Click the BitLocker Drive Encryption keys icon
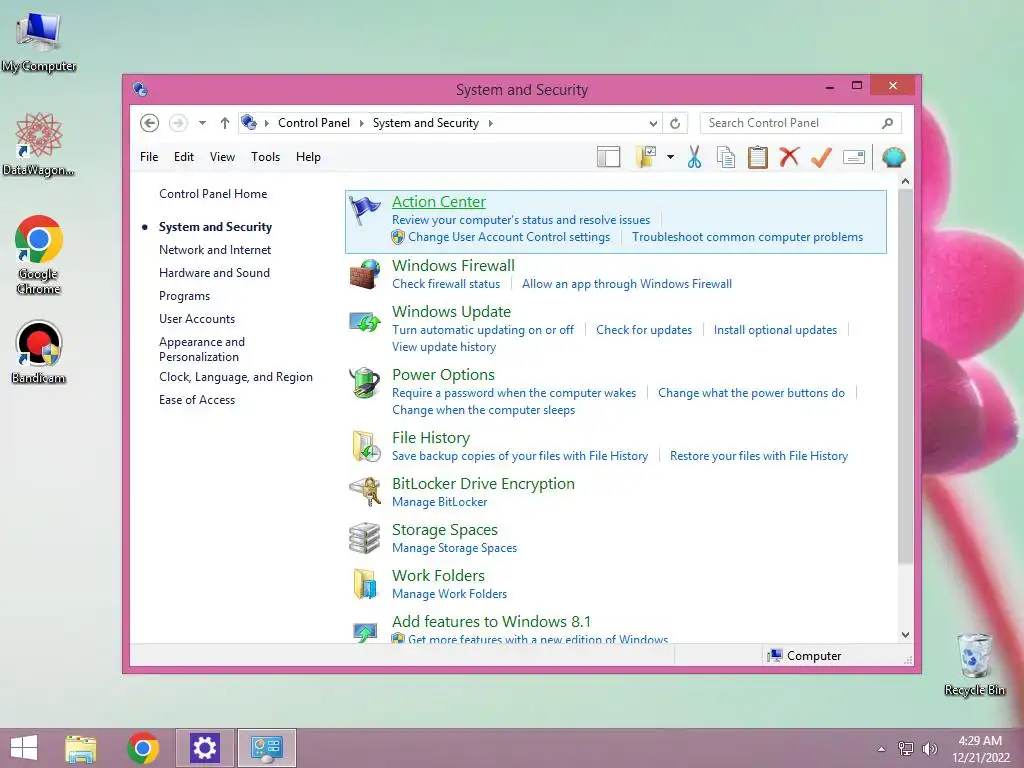 (364, 491)
